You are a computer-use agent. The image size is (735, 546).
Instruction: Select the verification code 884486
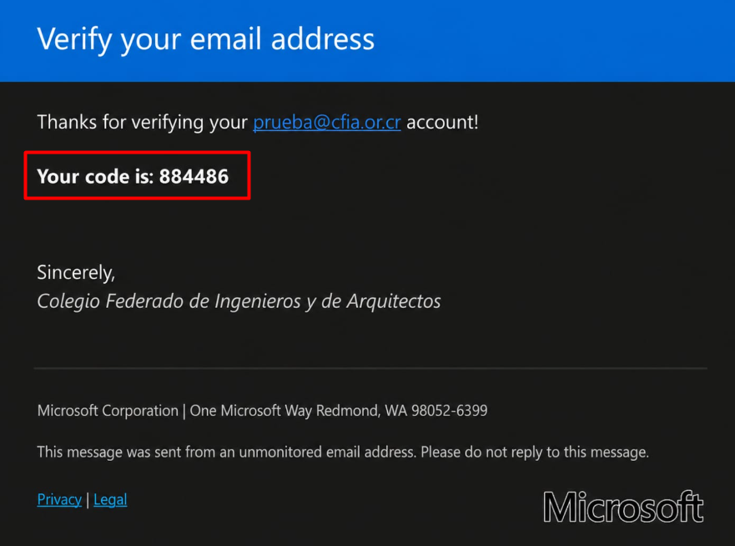(194, 177)
